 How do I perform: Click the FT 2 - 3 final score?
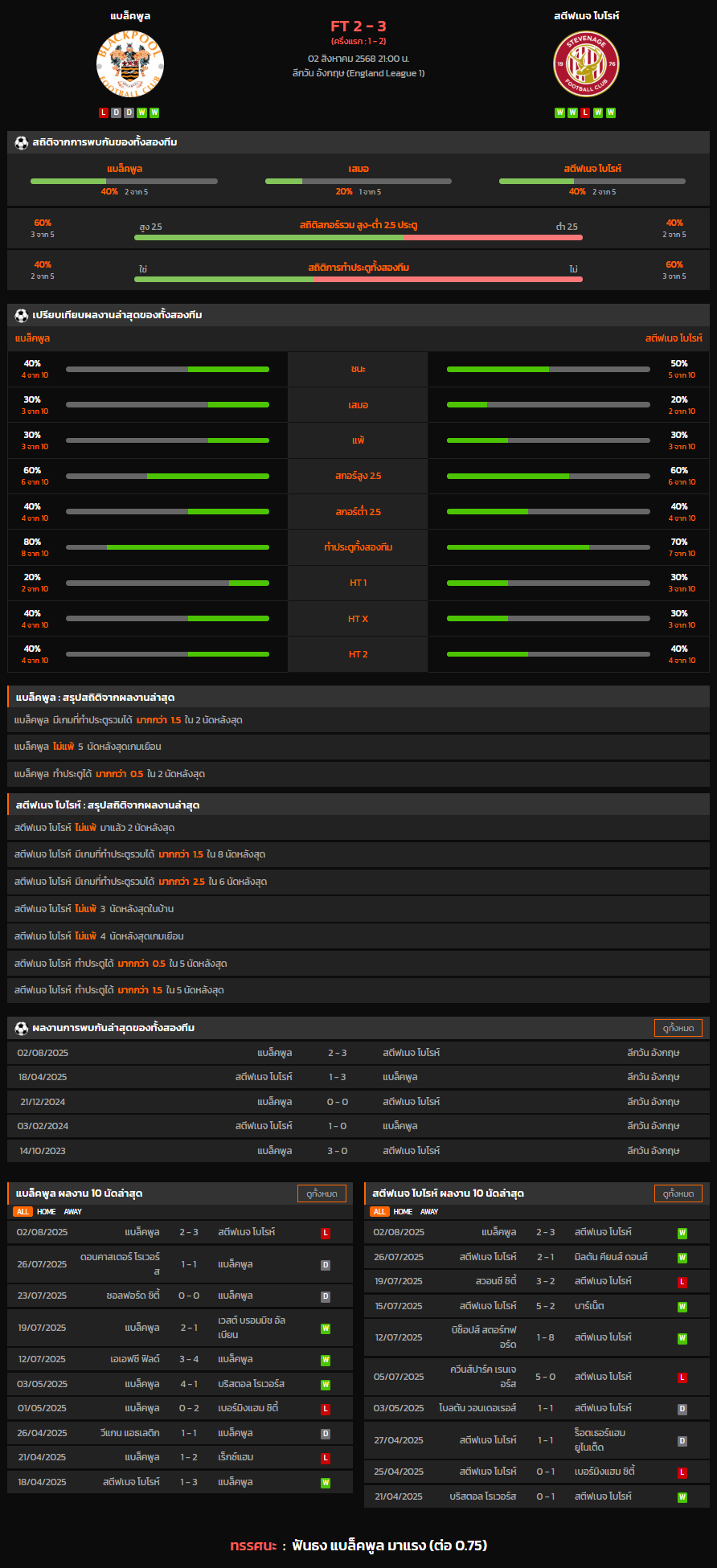click(x=358, y=27)
